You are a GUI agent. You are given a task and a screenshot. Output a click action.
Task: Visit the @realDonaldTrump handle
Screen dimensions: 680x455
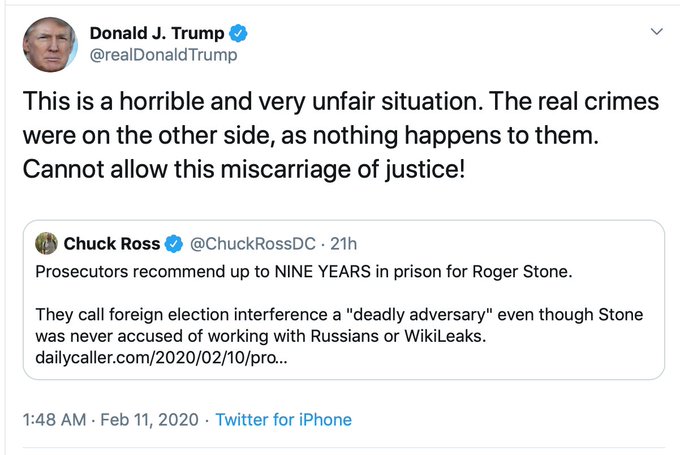pos(163,55)
